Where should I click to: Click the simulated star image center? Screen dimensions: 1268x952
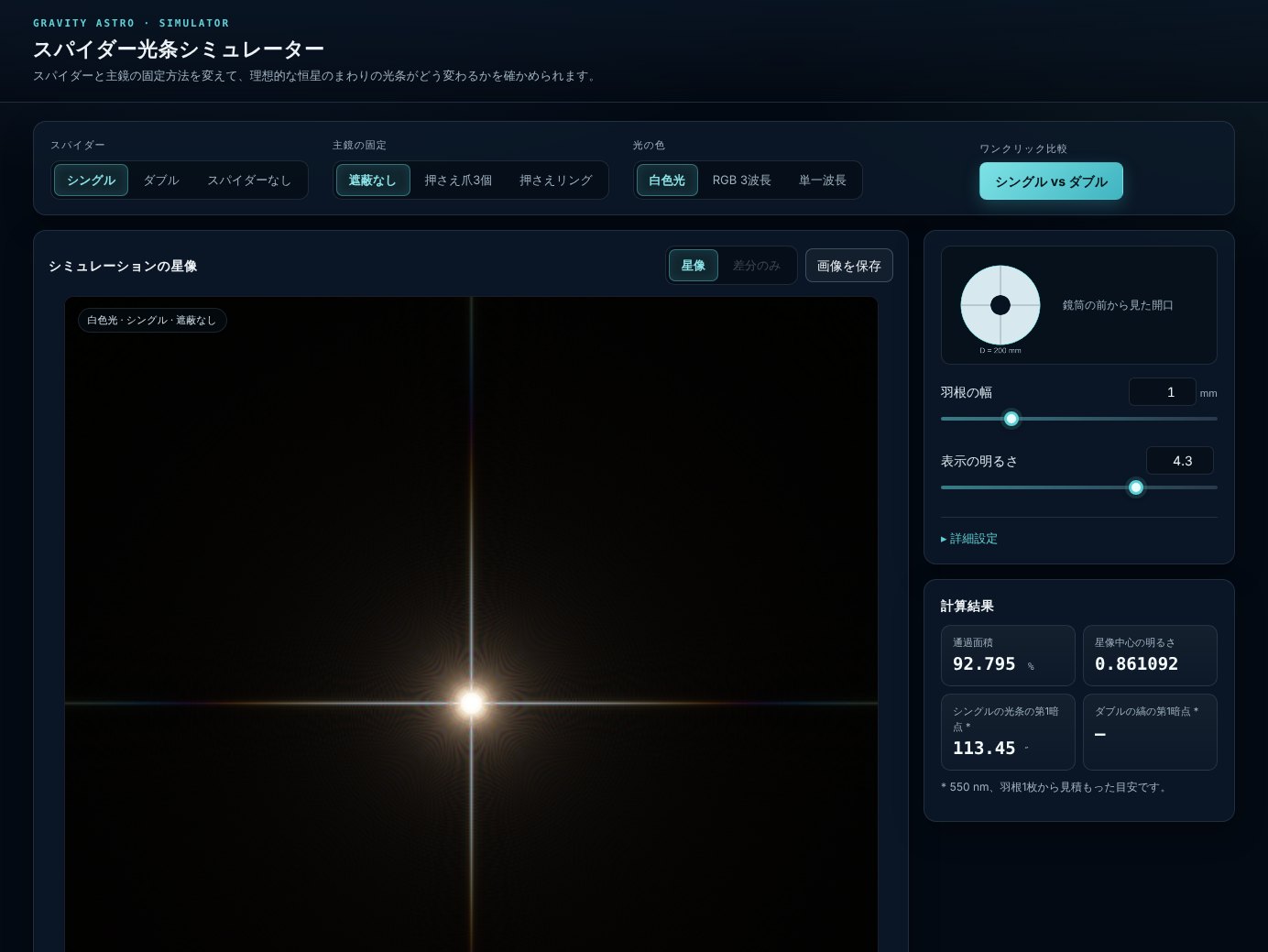point(471,703)
